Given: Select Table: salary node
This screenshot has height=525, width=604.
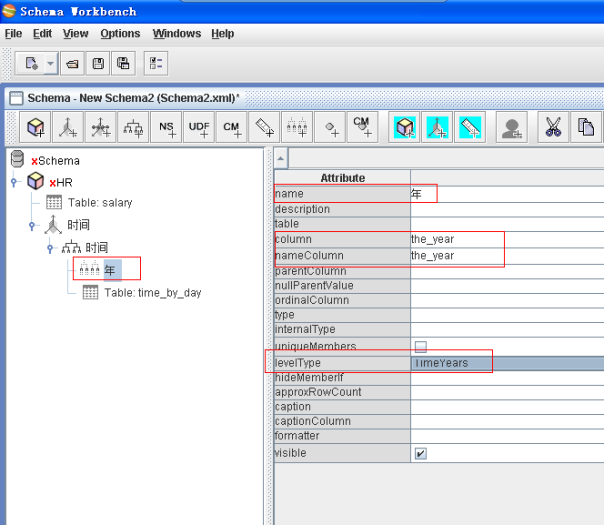Looking at the screenshot, I should [x=100, y=203].
